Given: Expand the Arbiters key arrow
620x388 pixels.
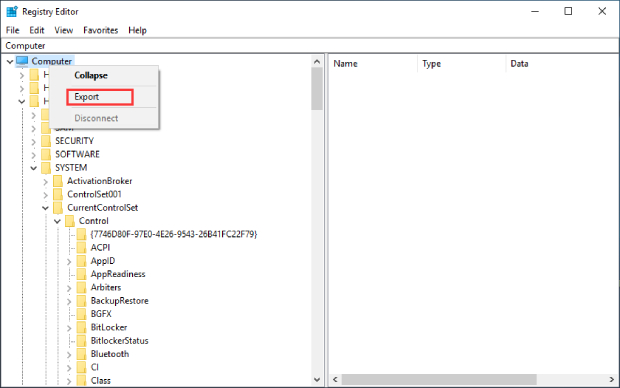Looking at the screenshot, I should pos(69,288).
